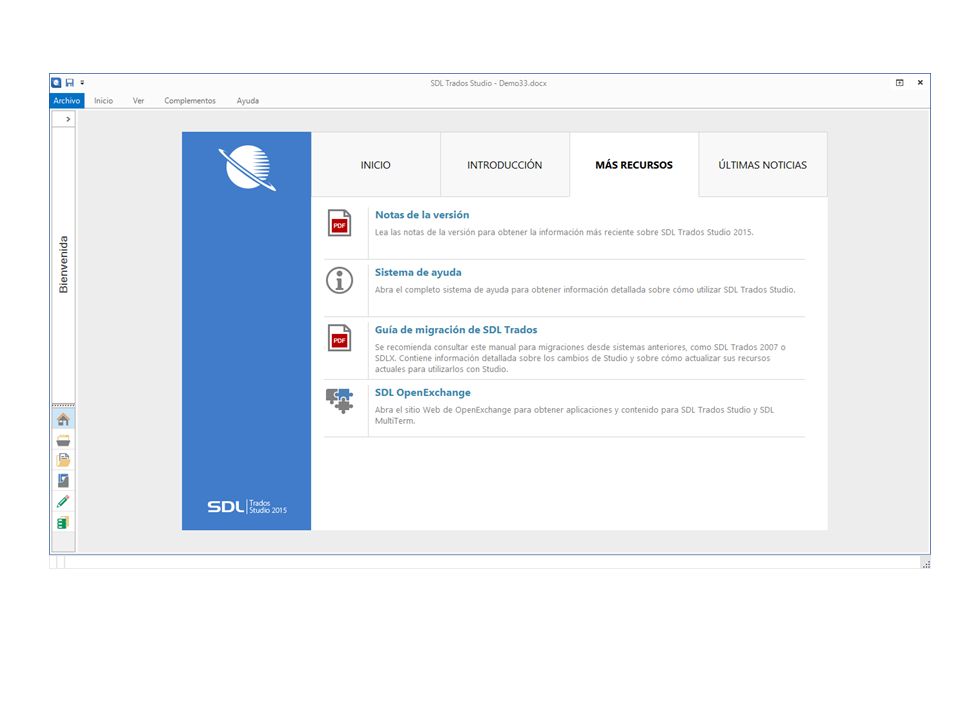The height and width of the screenshot is (720, 960).
Task: Click the resize grip in the status bar
Action: coord(926,563)
